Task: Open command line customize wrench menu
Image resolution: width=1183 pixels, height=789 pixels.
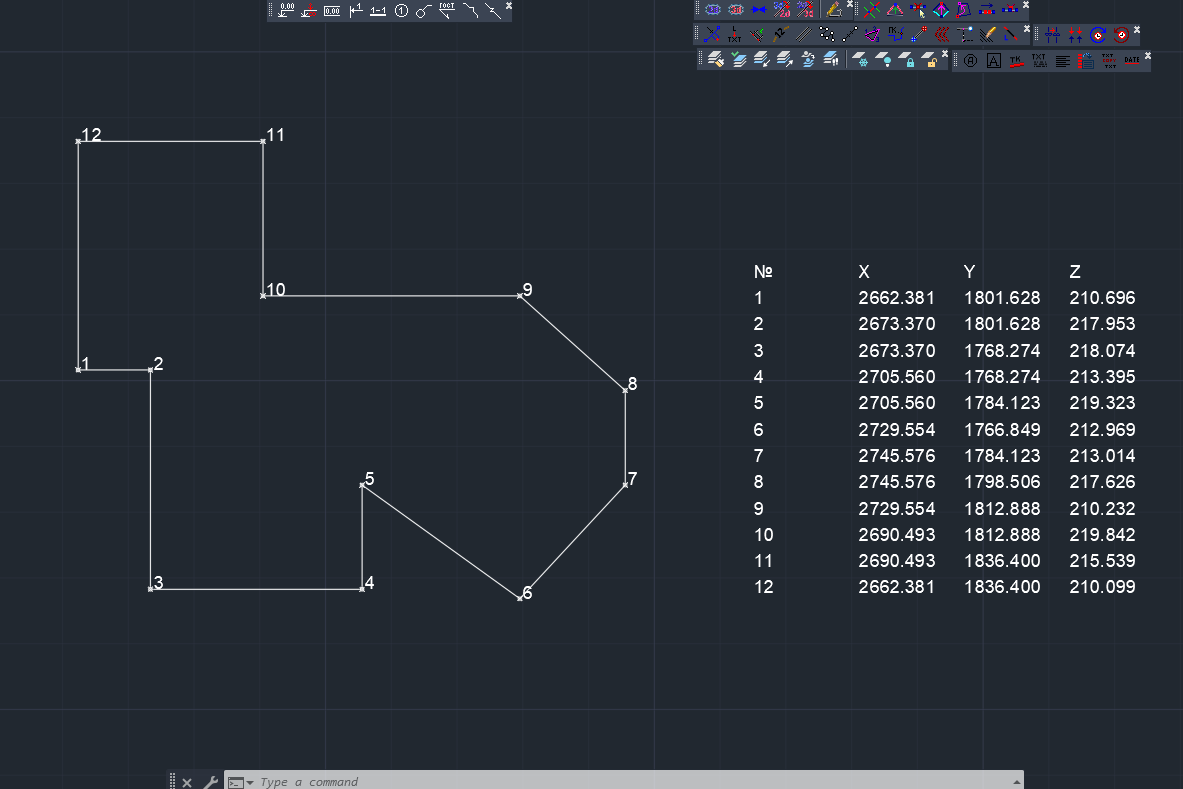Action: (210, 782)
